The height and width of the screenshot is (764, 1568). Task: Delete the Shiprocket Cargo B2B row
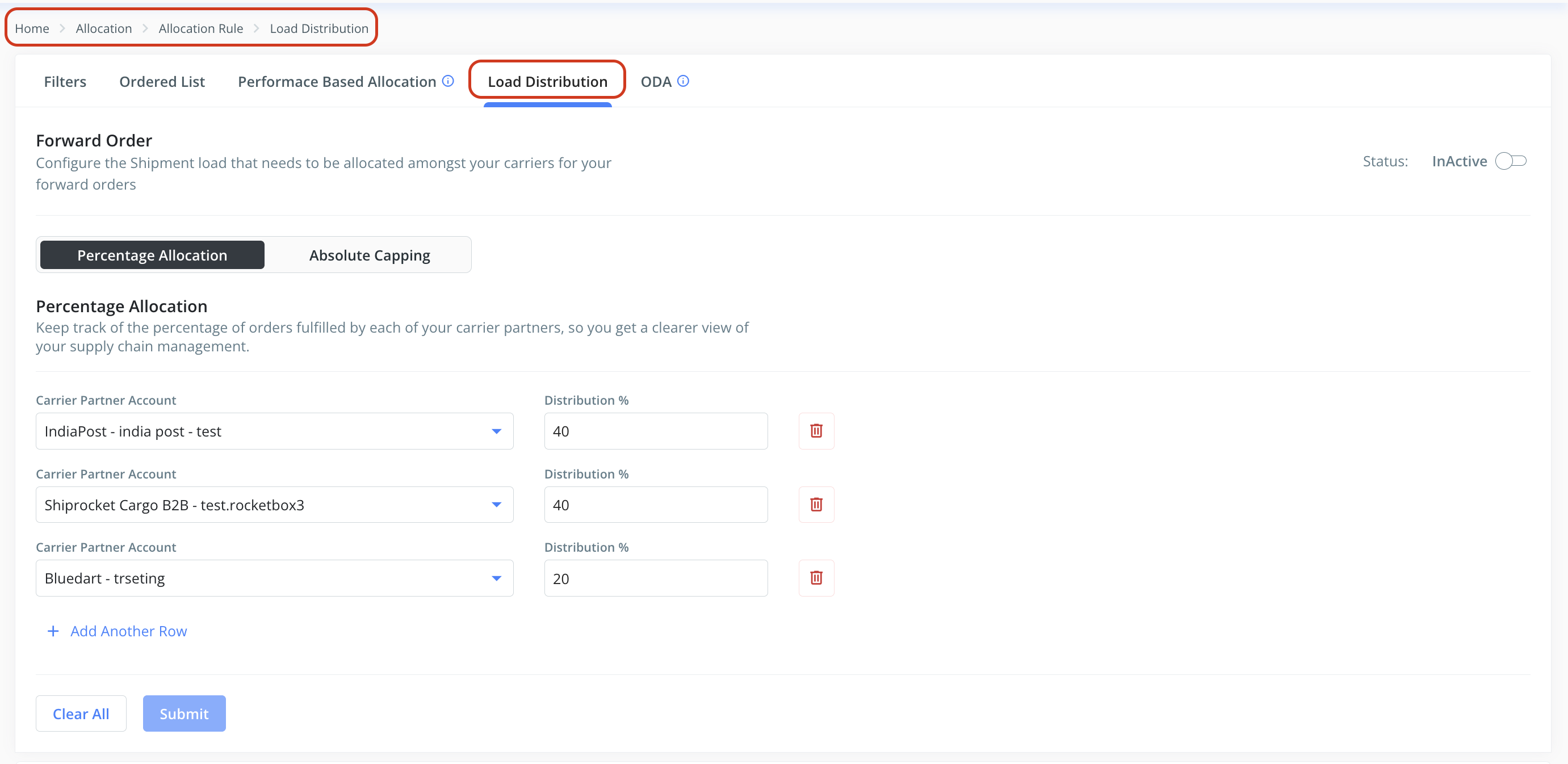click(x=816, y=505)
